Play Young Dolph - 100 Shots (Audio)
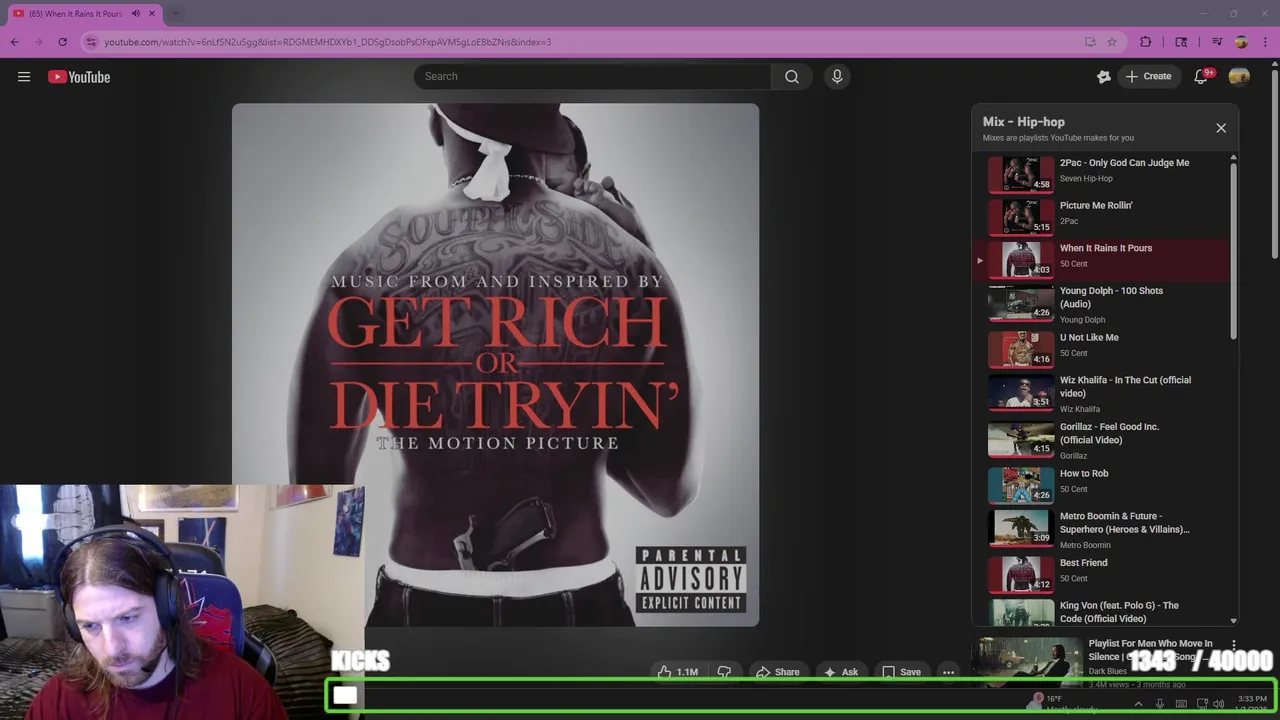 pyautogui.click(x=1101, y=306)
